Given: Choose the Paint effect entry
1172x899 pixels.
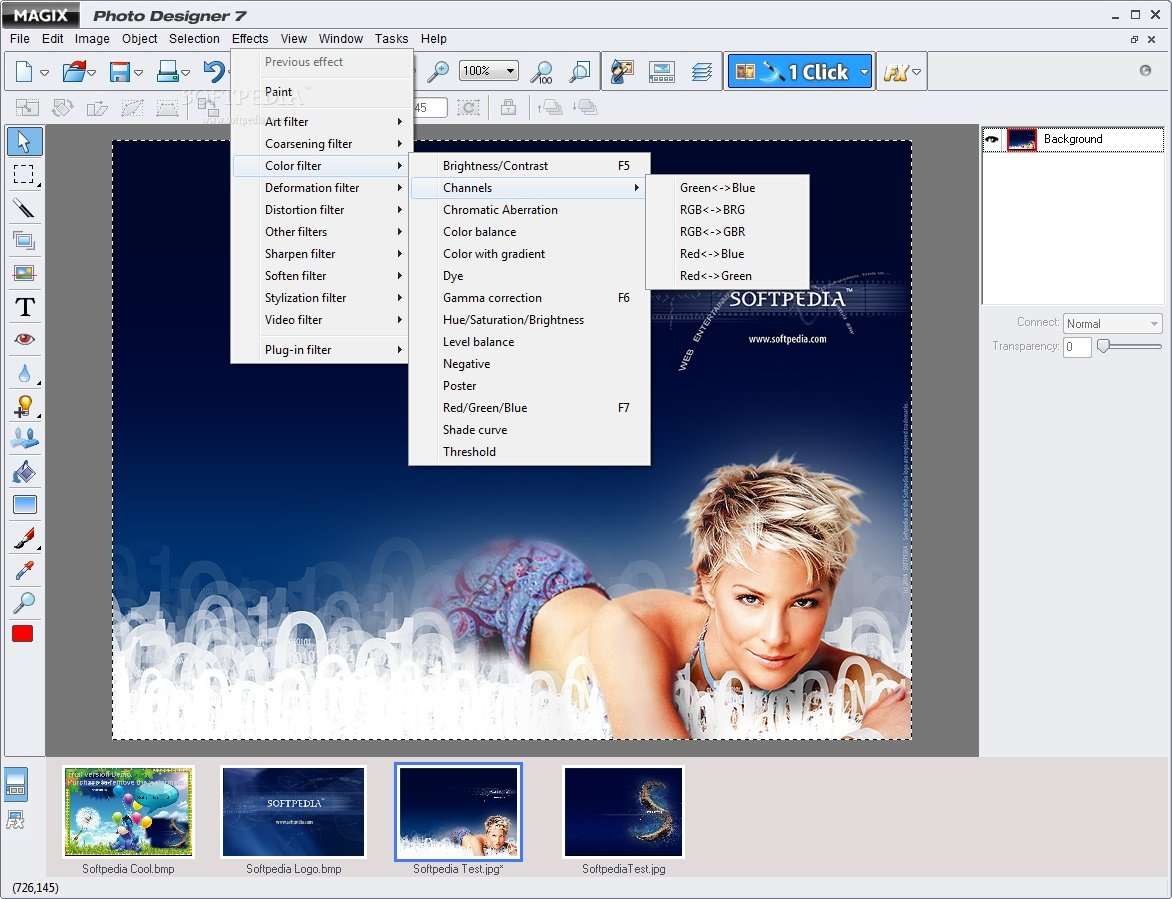Looking at the screenshot, I should click(319, 92).
